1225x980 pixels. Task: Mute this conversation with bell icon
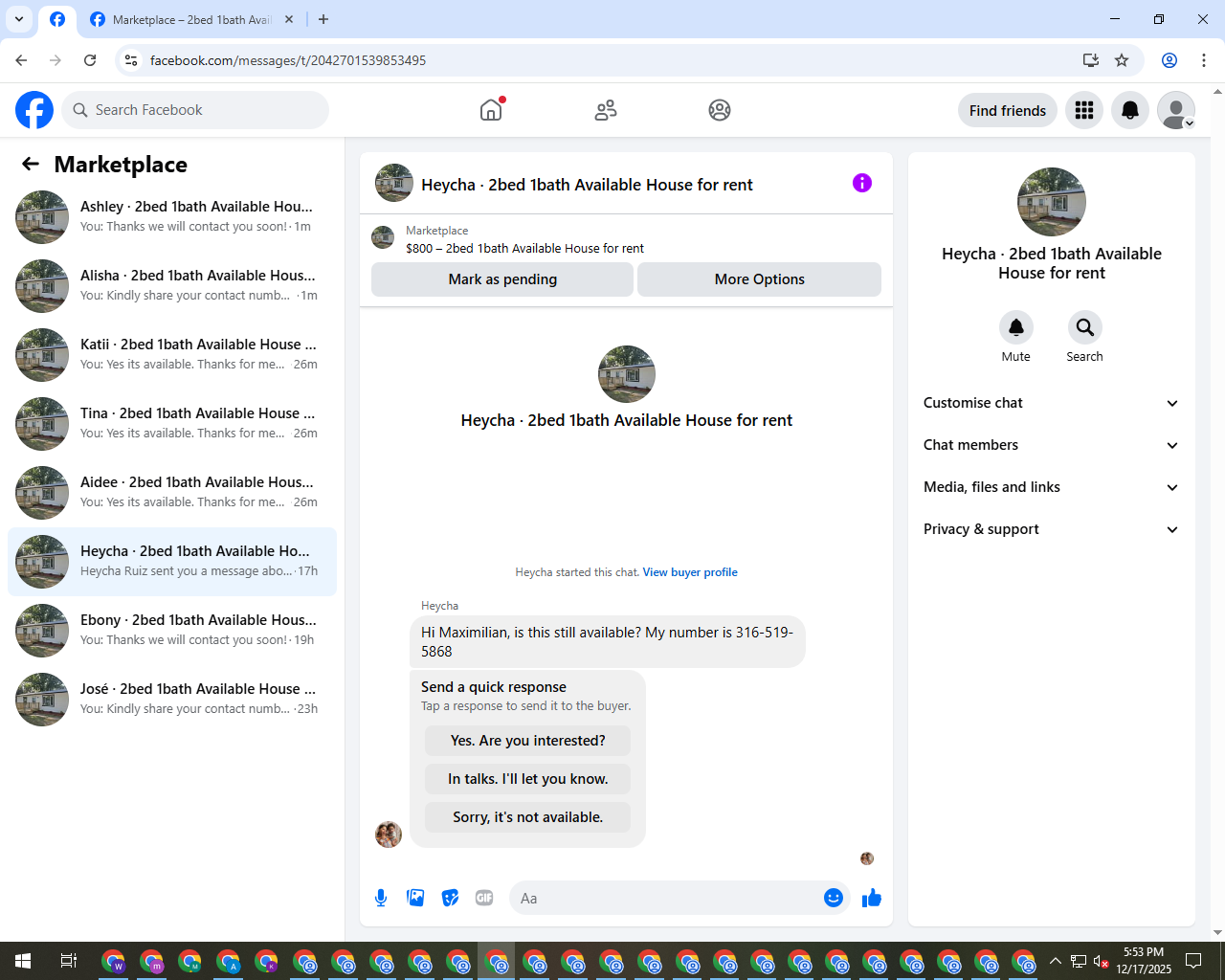click(1016, 327)
